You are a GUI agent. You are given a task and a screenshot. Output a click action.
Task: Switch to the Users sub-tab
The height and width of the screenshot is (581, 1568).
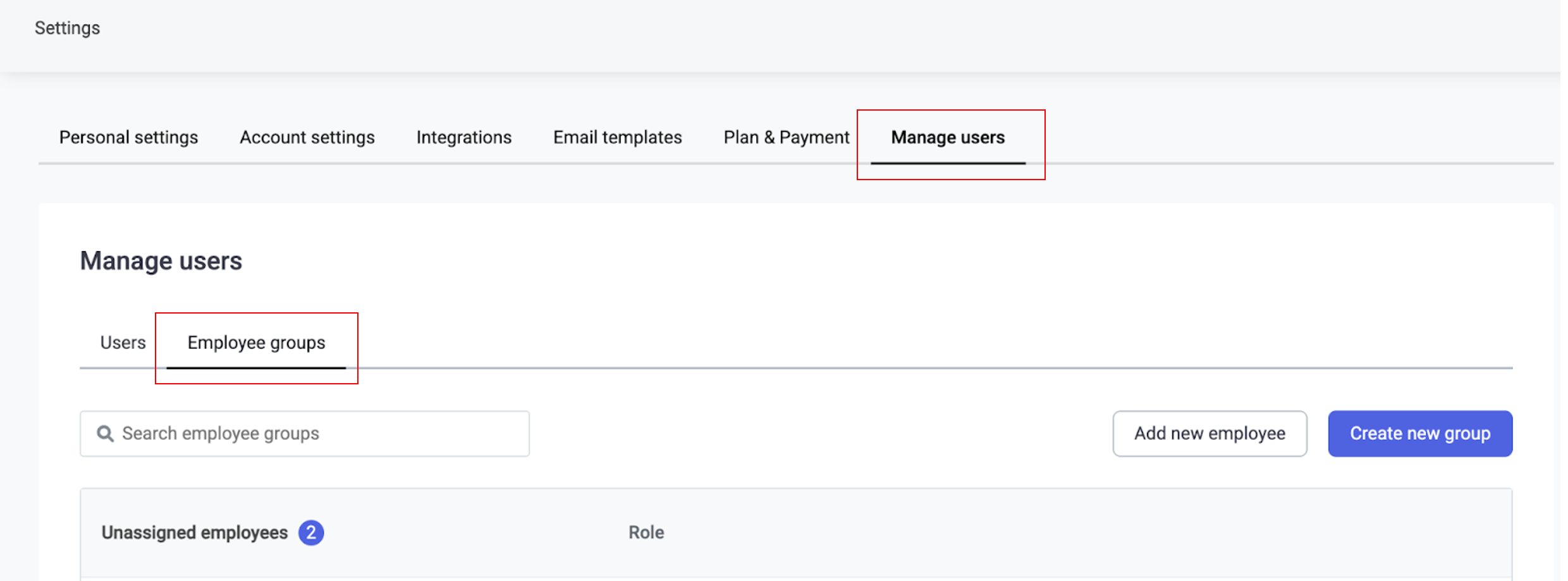tap(123, 343)
